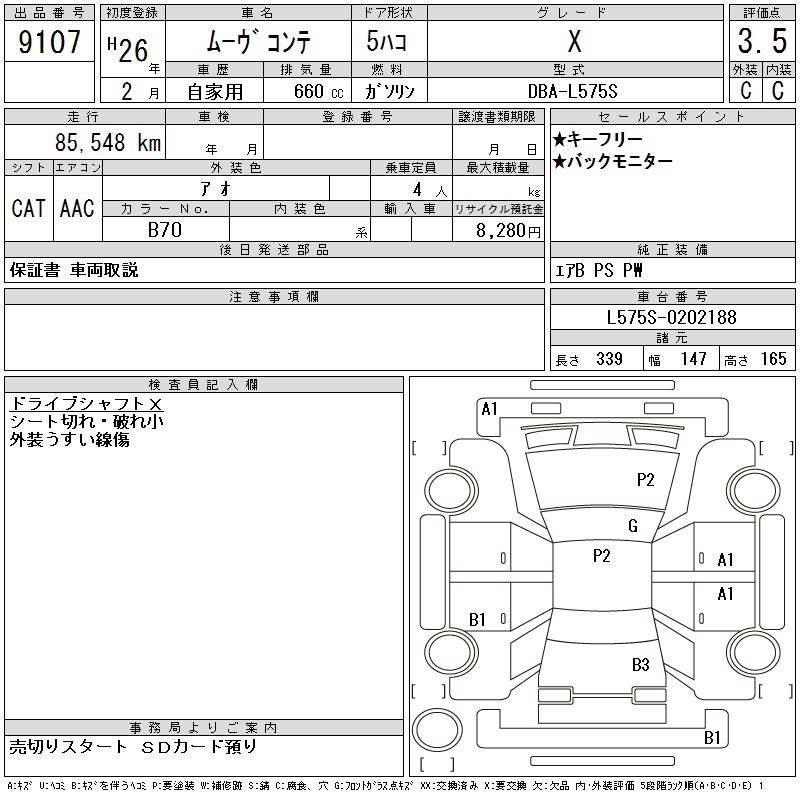
Task: Select the shift type "CAT"
Action: 29,208
